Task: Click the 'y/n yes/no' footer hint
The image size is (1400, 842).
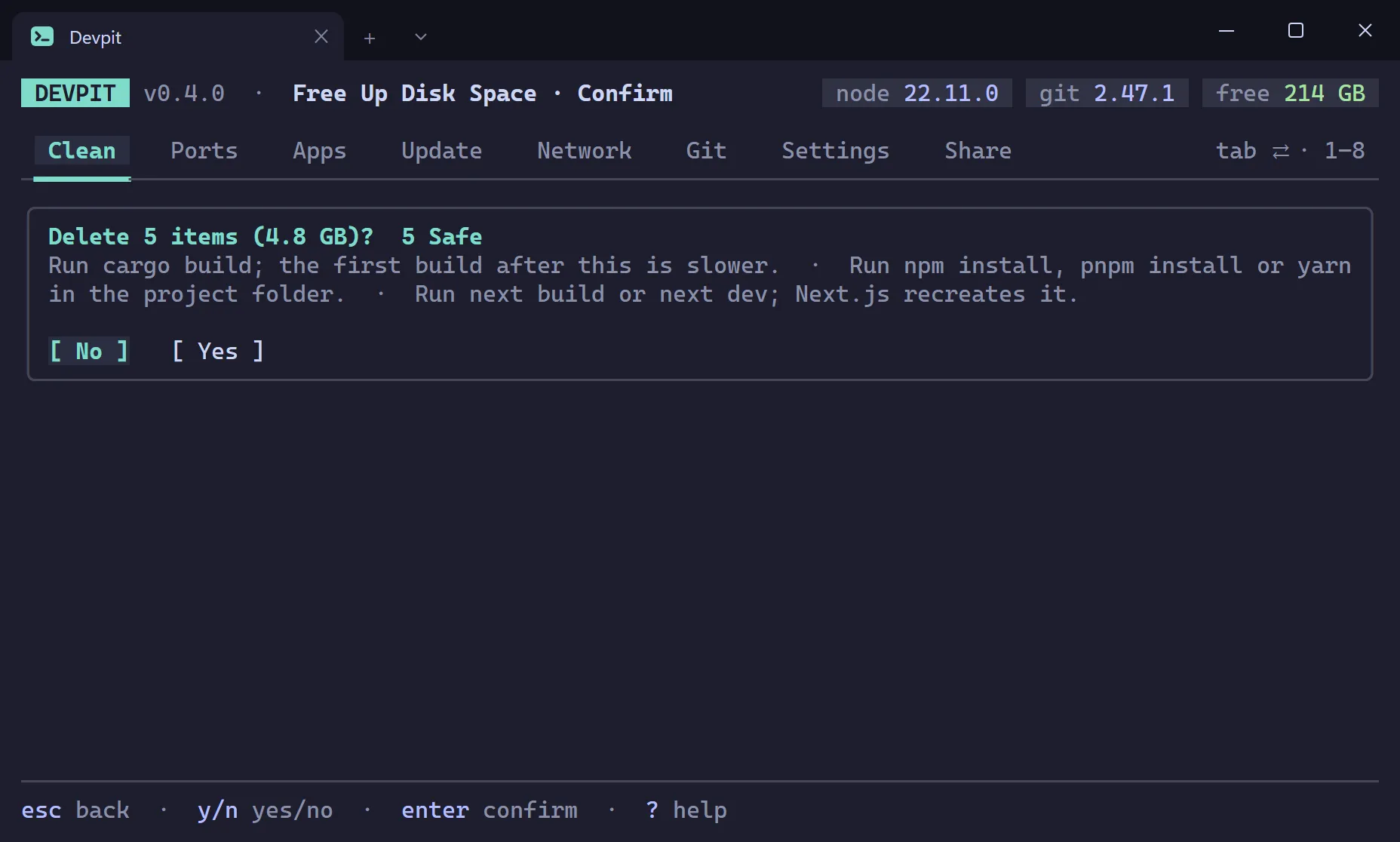Action: [266, 810]
